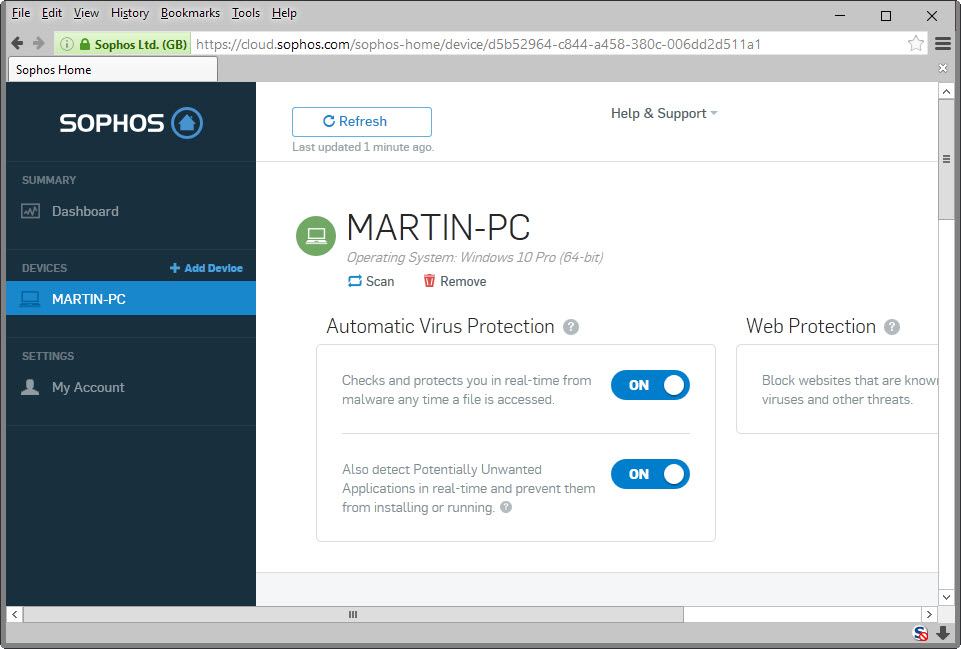Image resolution: width=961 pixels, height=649 pixels.
Task: Start a Scan on MARTIN-PC
Action: click(x=371, y=281)
